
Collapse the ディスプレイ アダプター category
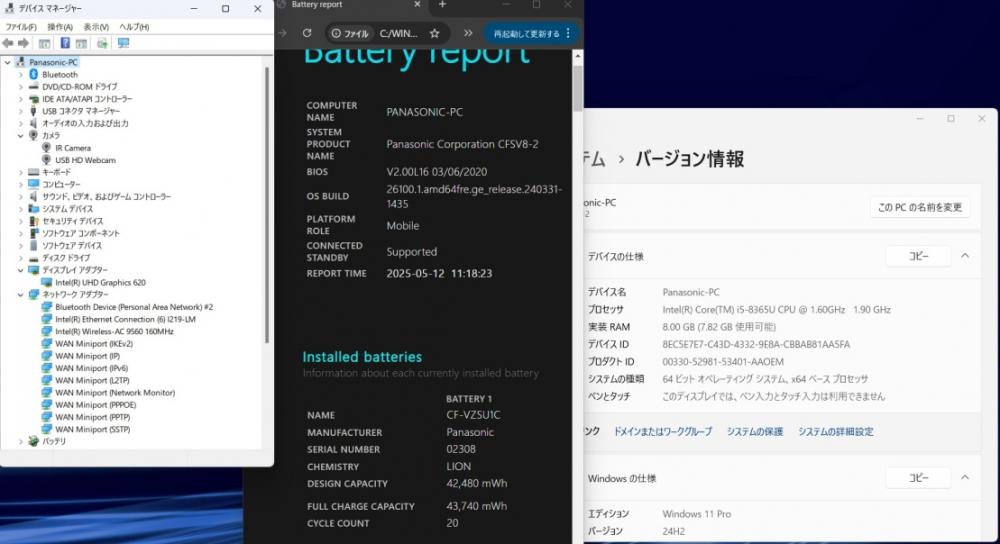[x=20, y=270]
